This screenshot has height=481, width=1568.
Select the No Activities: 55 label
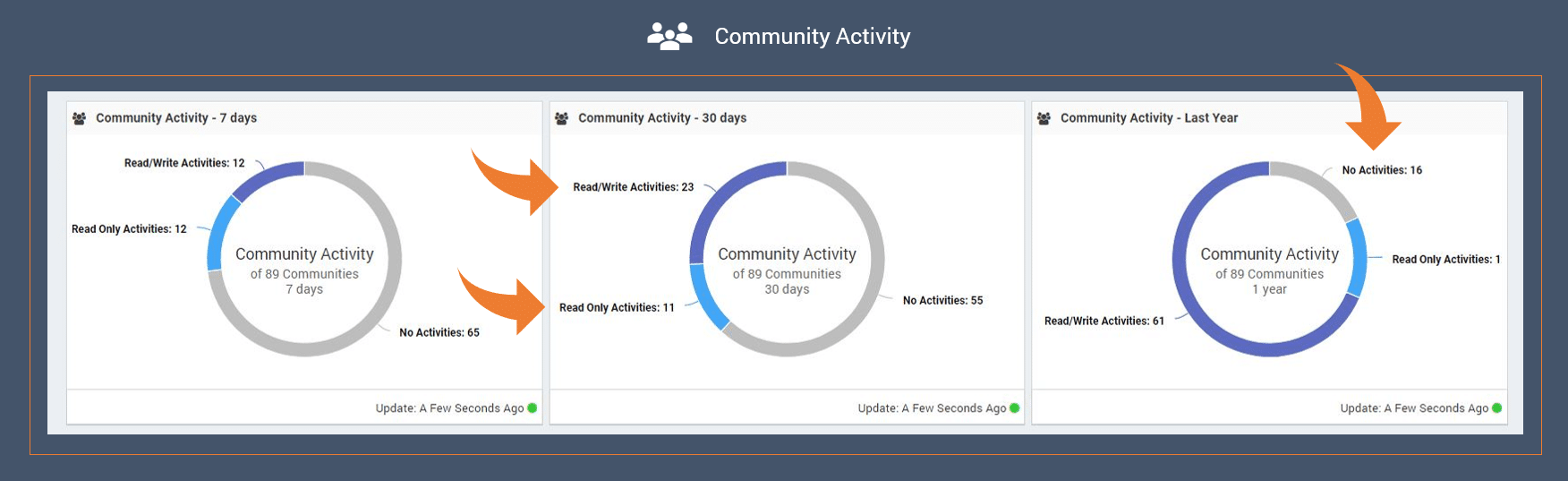[x=942, y=301]
